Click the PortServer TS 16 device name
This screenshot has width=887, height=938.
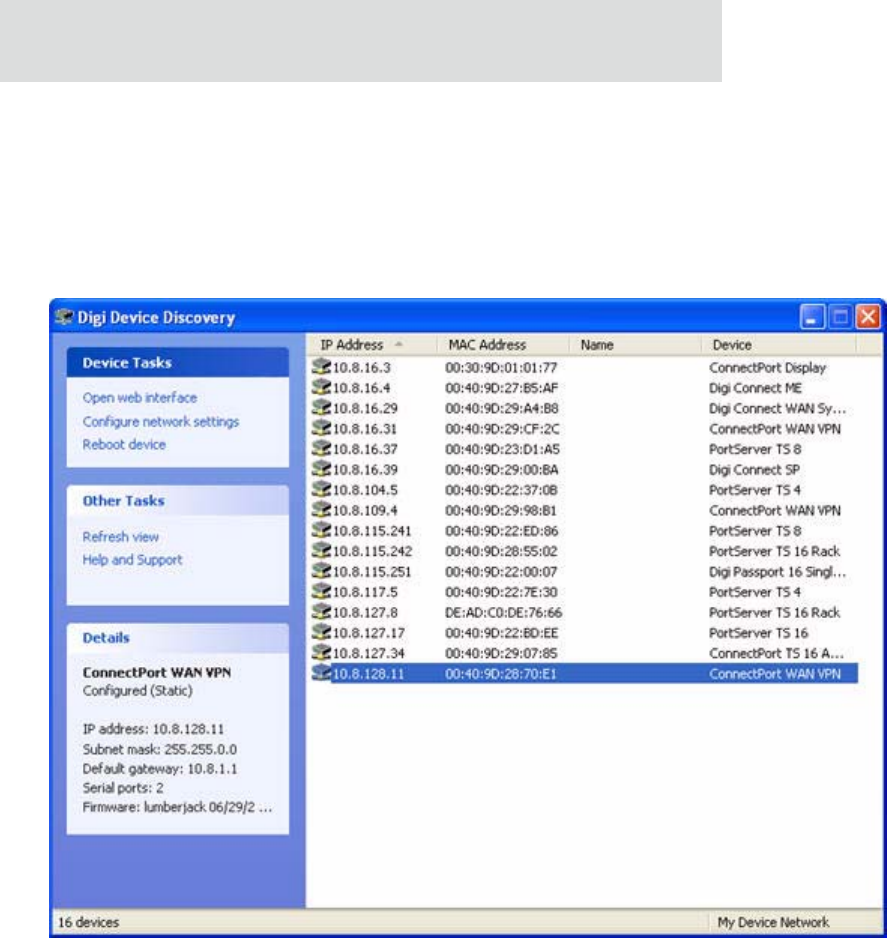pyautogui.click(x=758, y=633)
